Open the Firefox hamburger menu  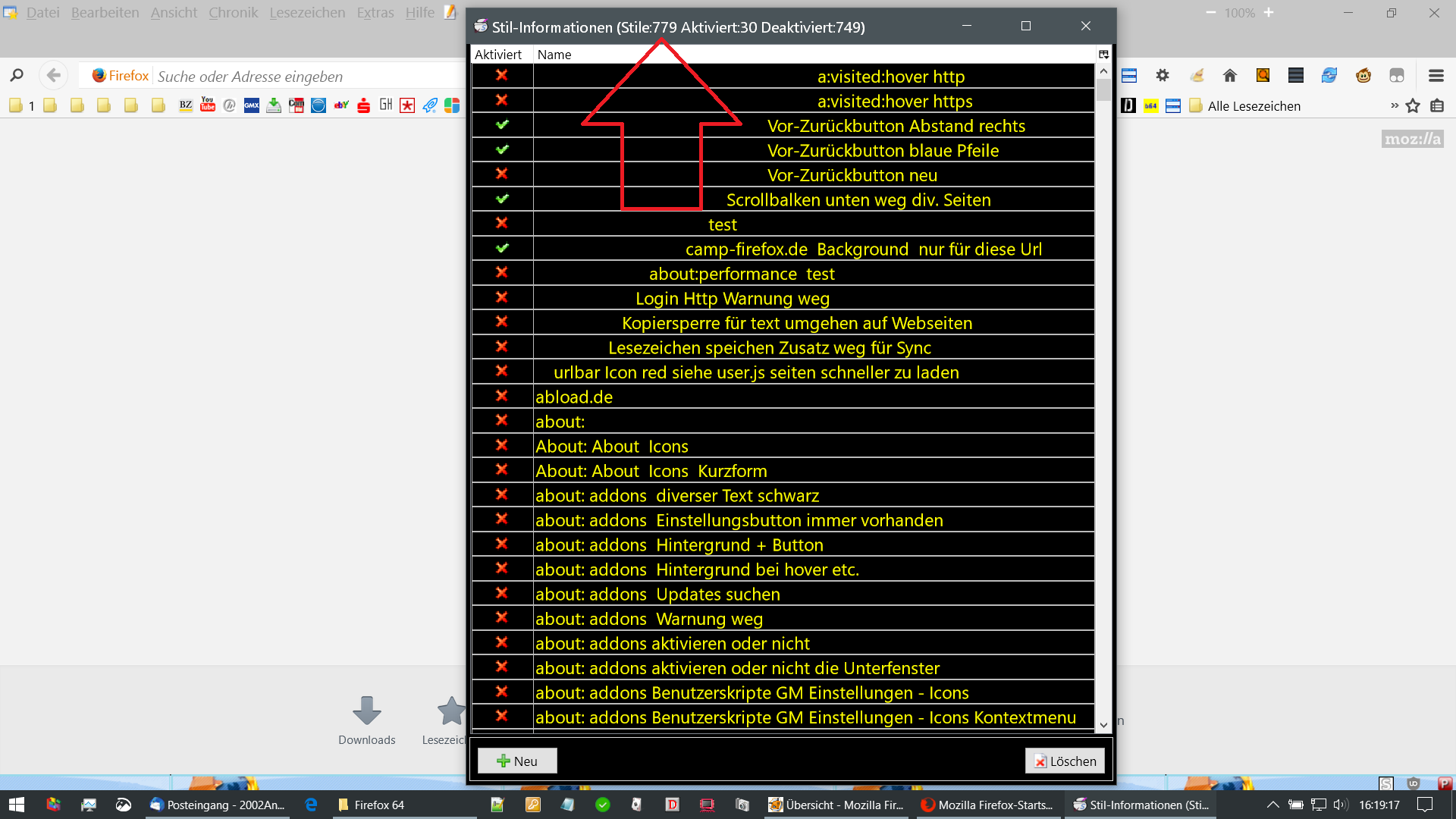pos(1436,75)
